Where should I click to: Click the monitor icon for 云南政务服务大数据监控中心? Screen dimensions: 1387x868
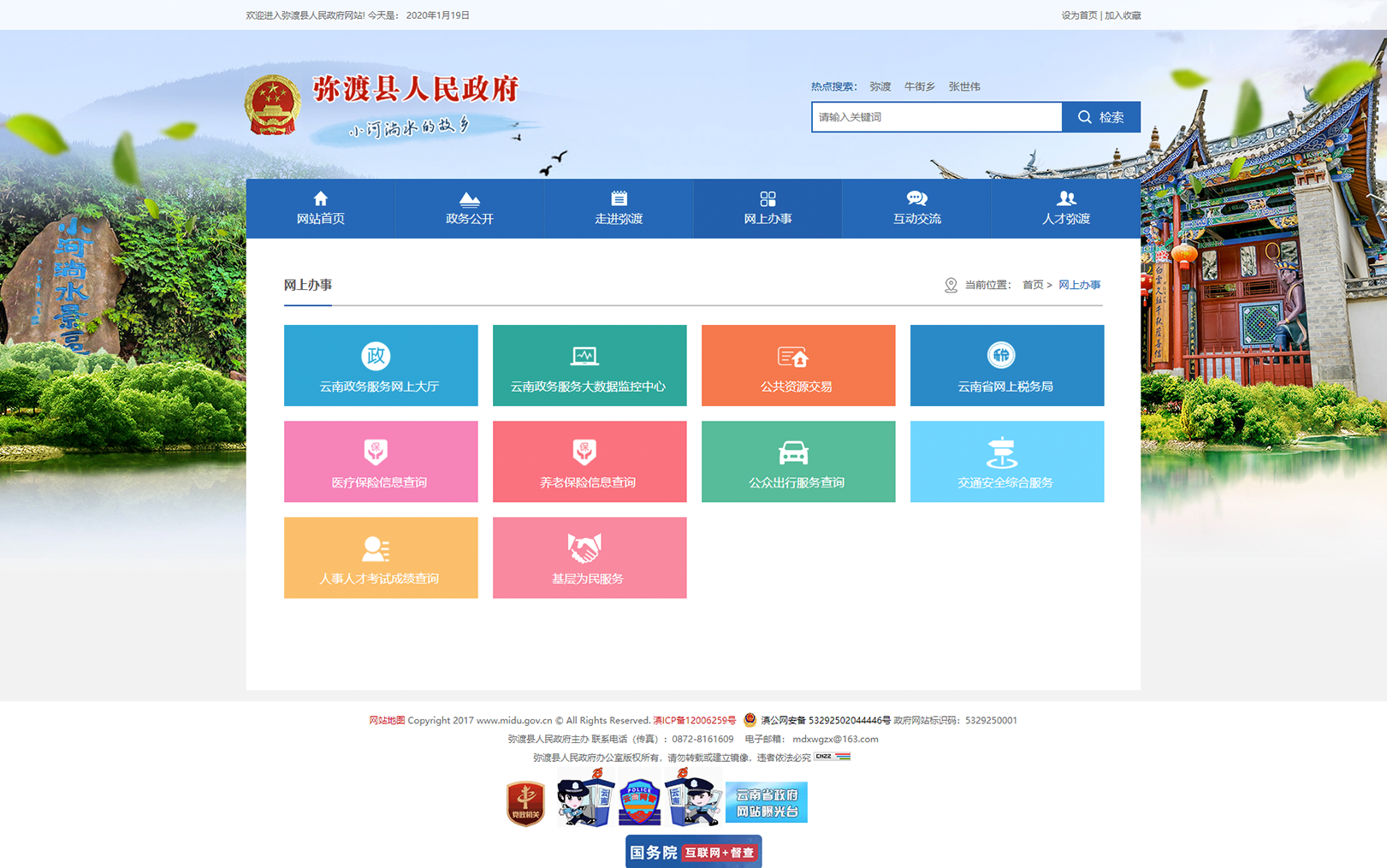point(584,356)
